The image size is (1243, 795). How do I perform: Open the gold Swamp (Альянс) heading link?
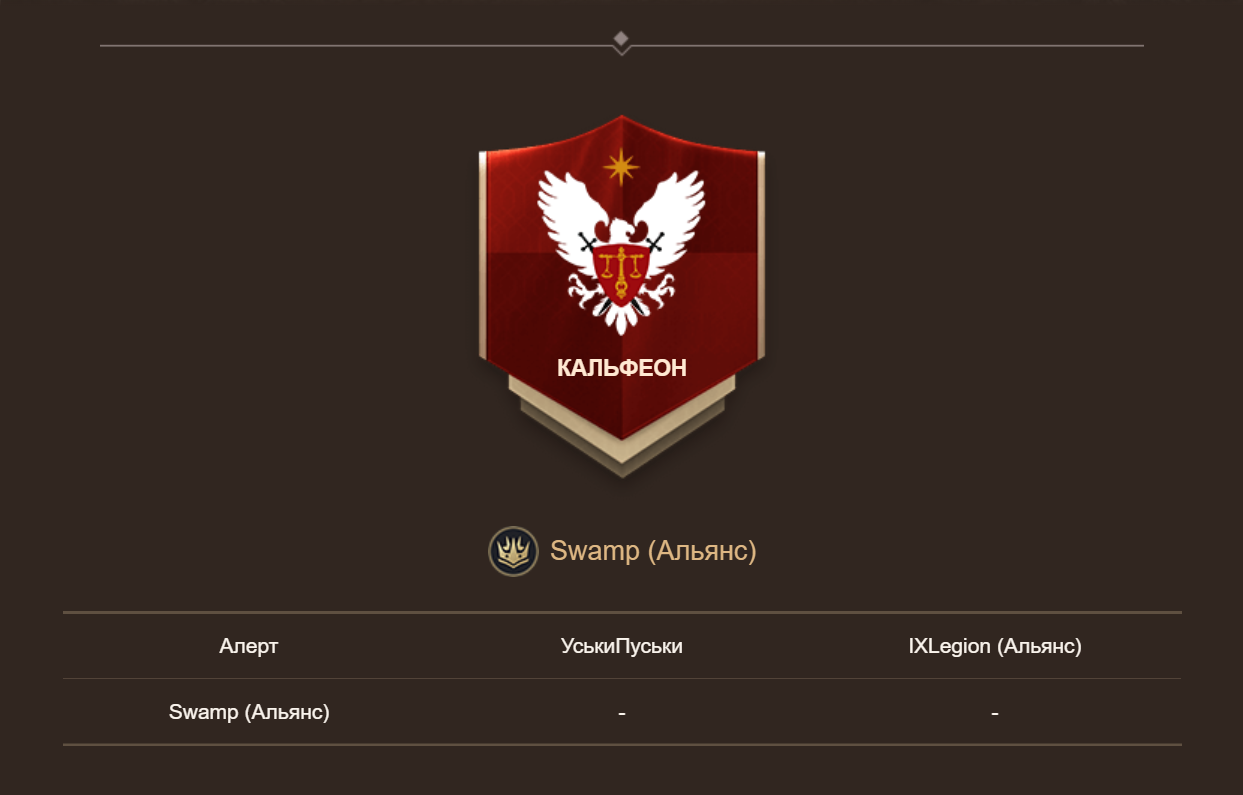click(653, 551)
